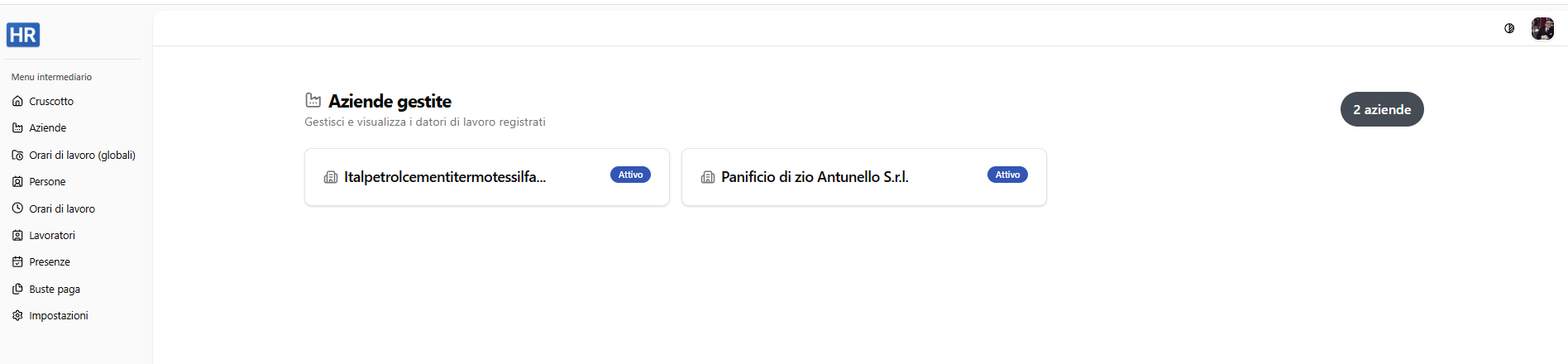Click Attivo badge on Panificio card

point(1007,175)
